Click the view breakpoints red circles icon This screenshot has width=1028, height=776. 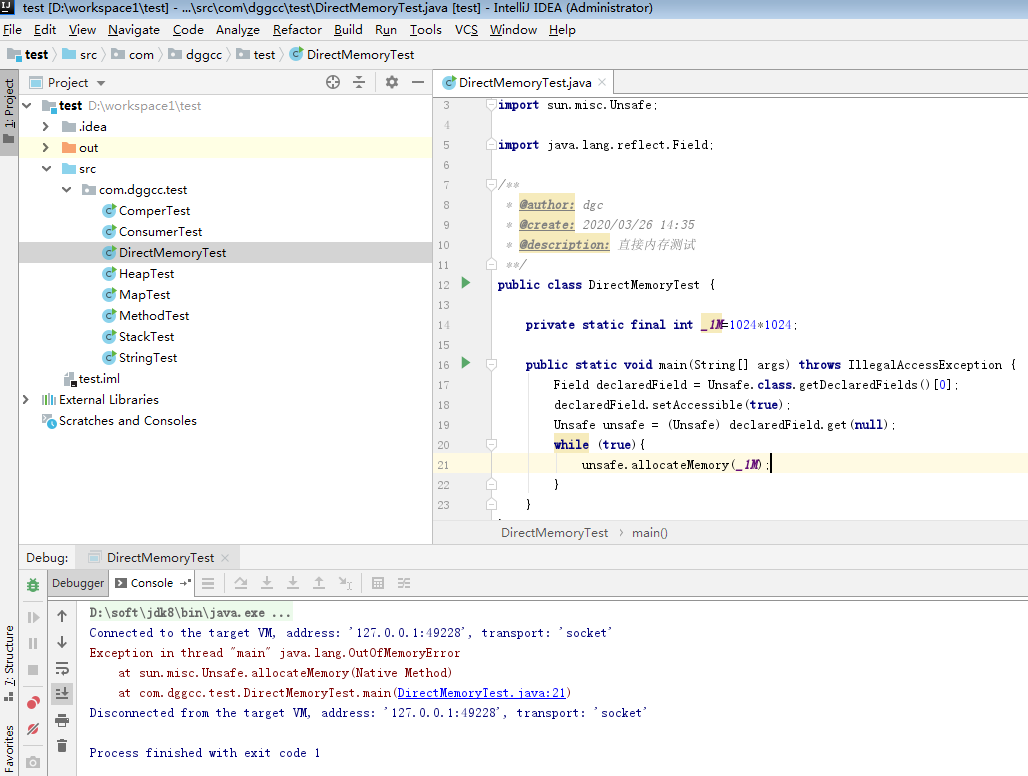click(x=33, y=703)
